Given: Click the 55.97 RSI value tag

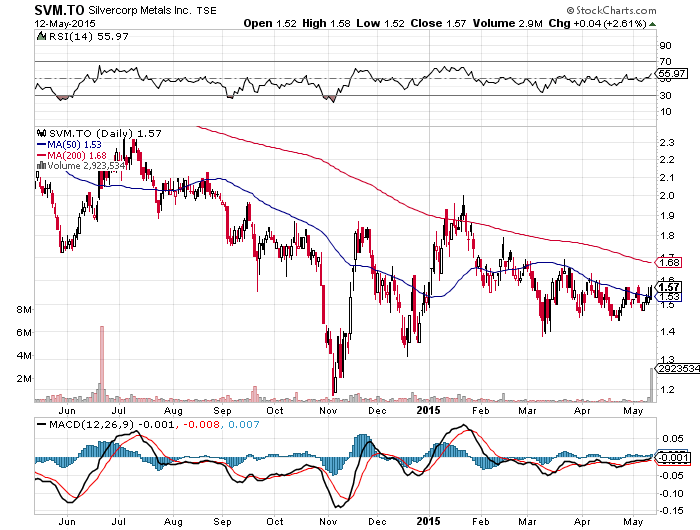Looking at the screenshot, I should tap(672, 73).
